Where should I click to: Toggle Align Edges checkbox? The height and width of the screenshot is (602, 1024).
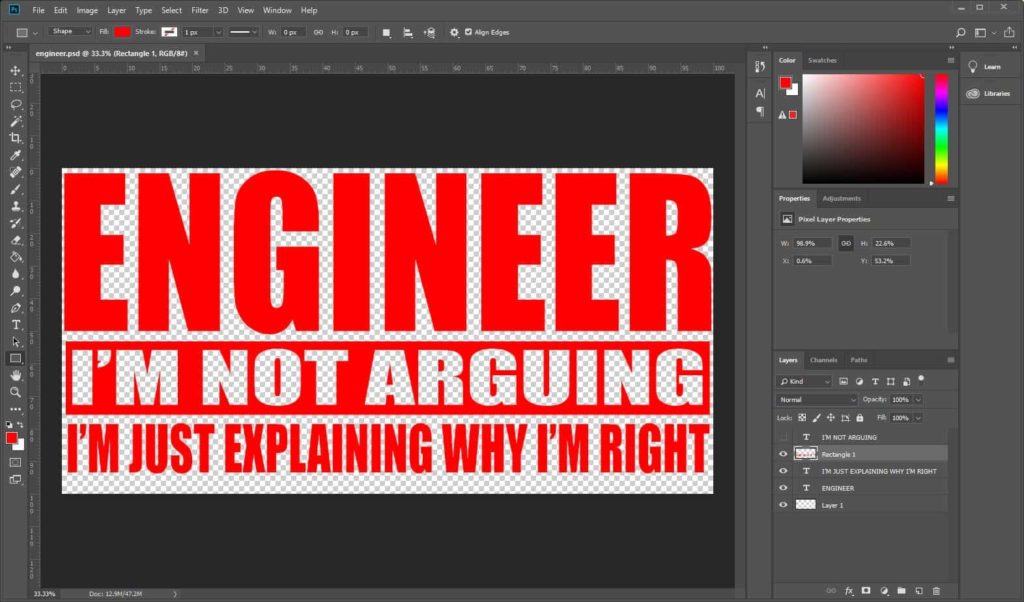pyautogui.click(x=468, y=32)
